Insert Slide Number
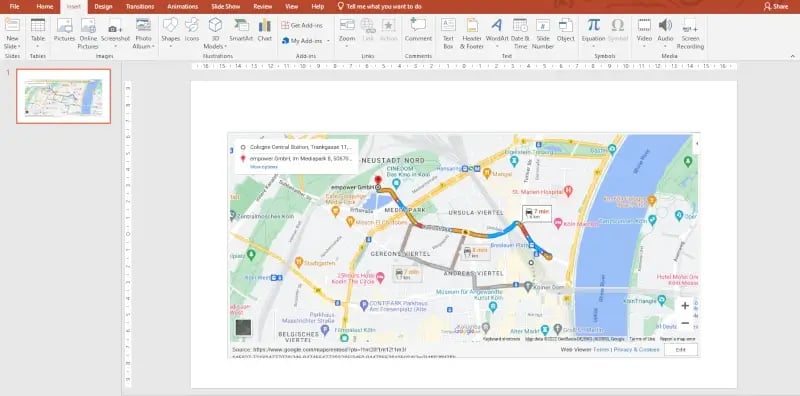This screenshot has height=396, width=800. coord(542,34)
